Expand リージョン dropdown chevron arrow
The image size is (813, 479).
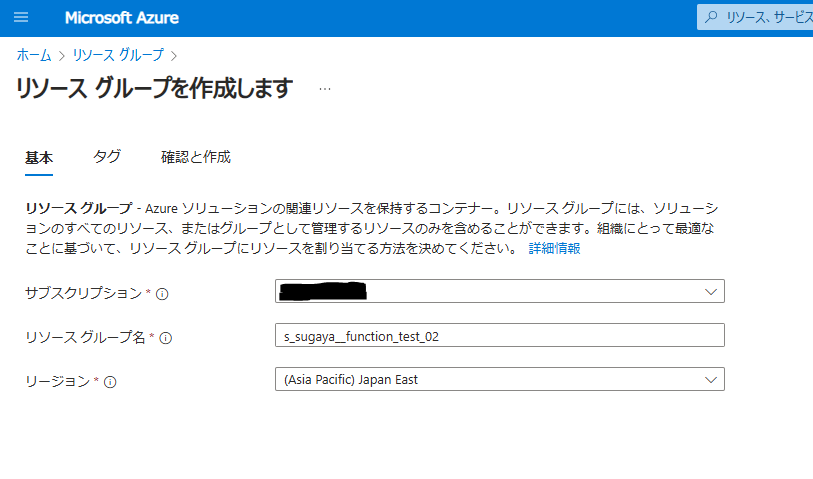(711, 380)
